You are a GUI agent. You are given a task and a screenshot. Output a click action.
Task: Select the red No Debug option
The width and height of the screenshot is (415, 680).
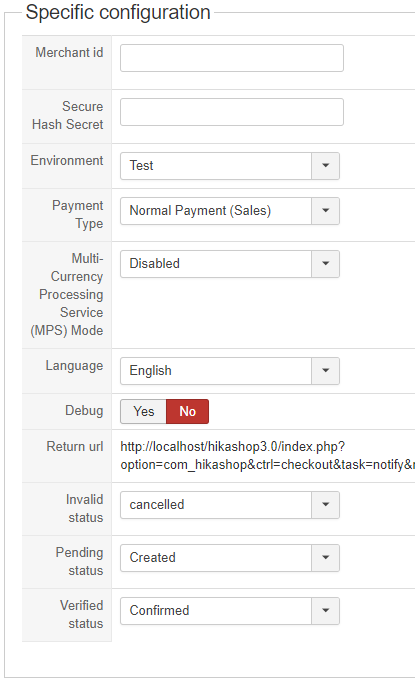pos(187,411)
